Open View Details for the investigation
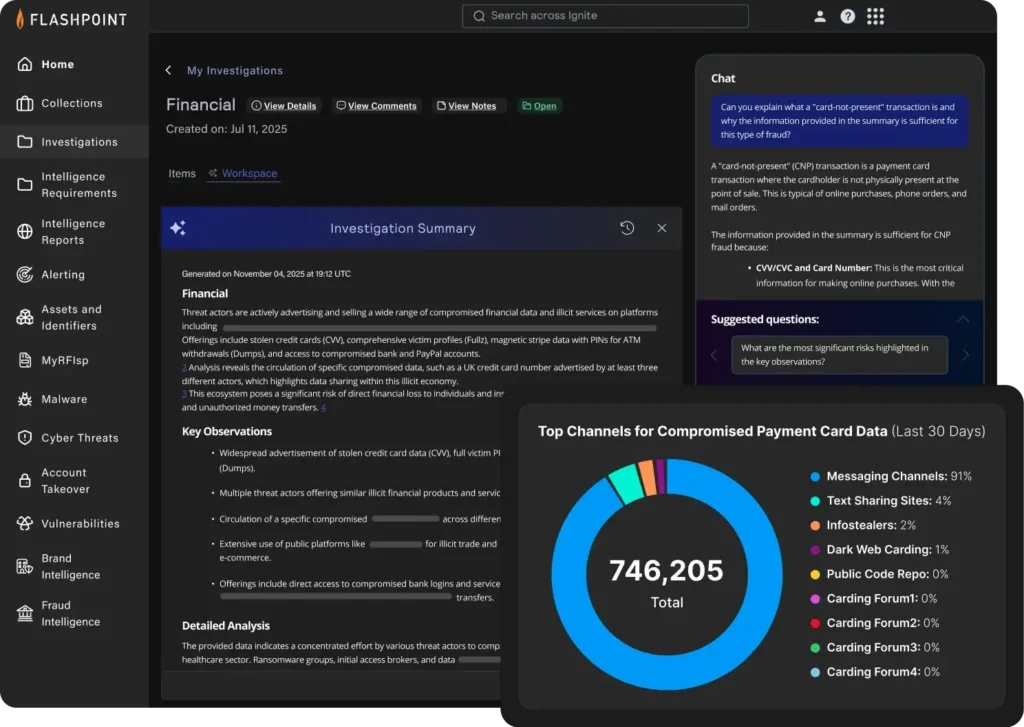 (283, 106)
